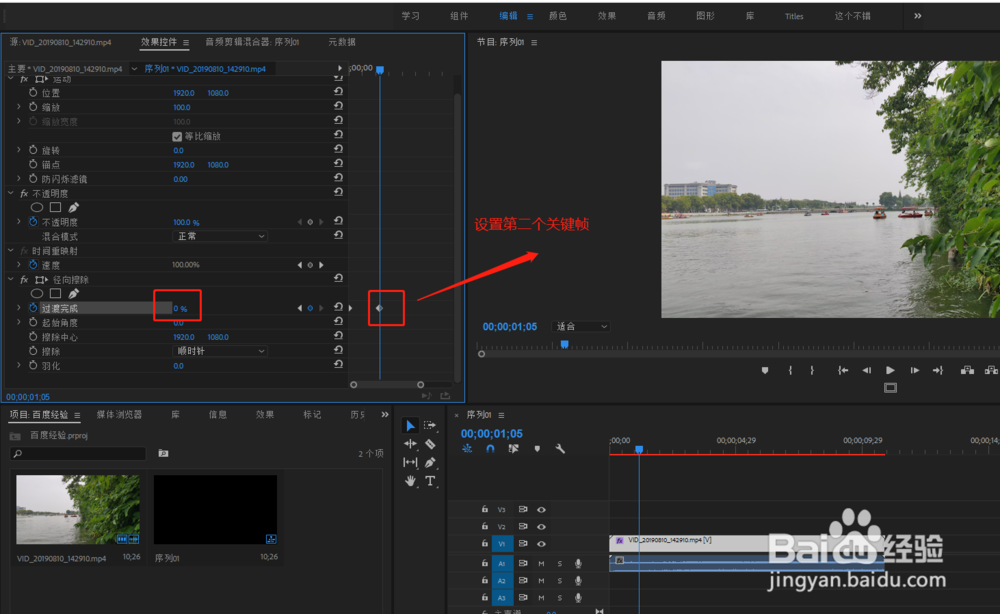The width and height of the screenshot is (1000, 614).
Task: Switch to the 颜色 workspace
Action: tap(557, 16)
